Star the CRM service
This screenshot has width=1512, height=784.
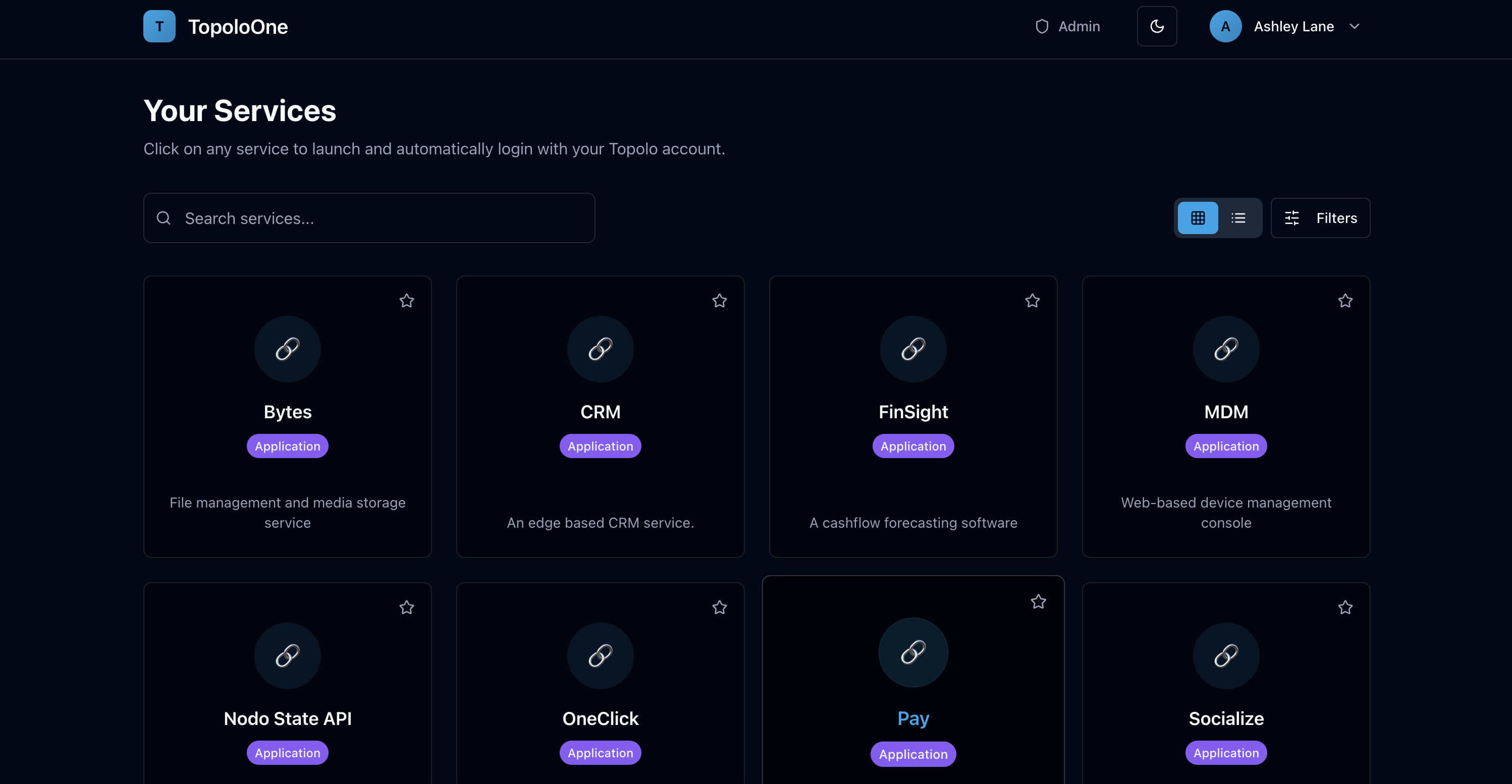click(720, 301)
